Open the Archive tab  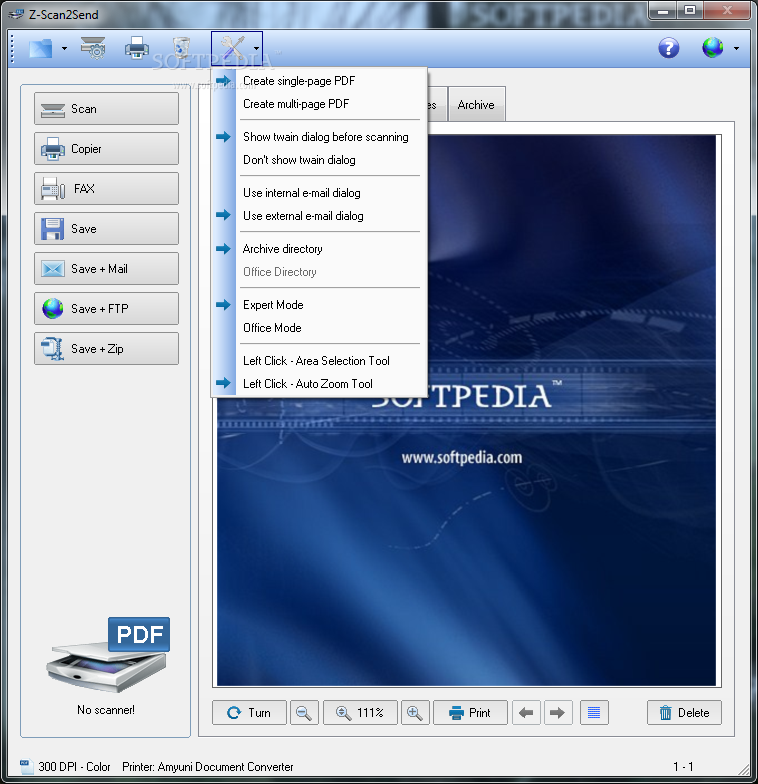[476, 104]
